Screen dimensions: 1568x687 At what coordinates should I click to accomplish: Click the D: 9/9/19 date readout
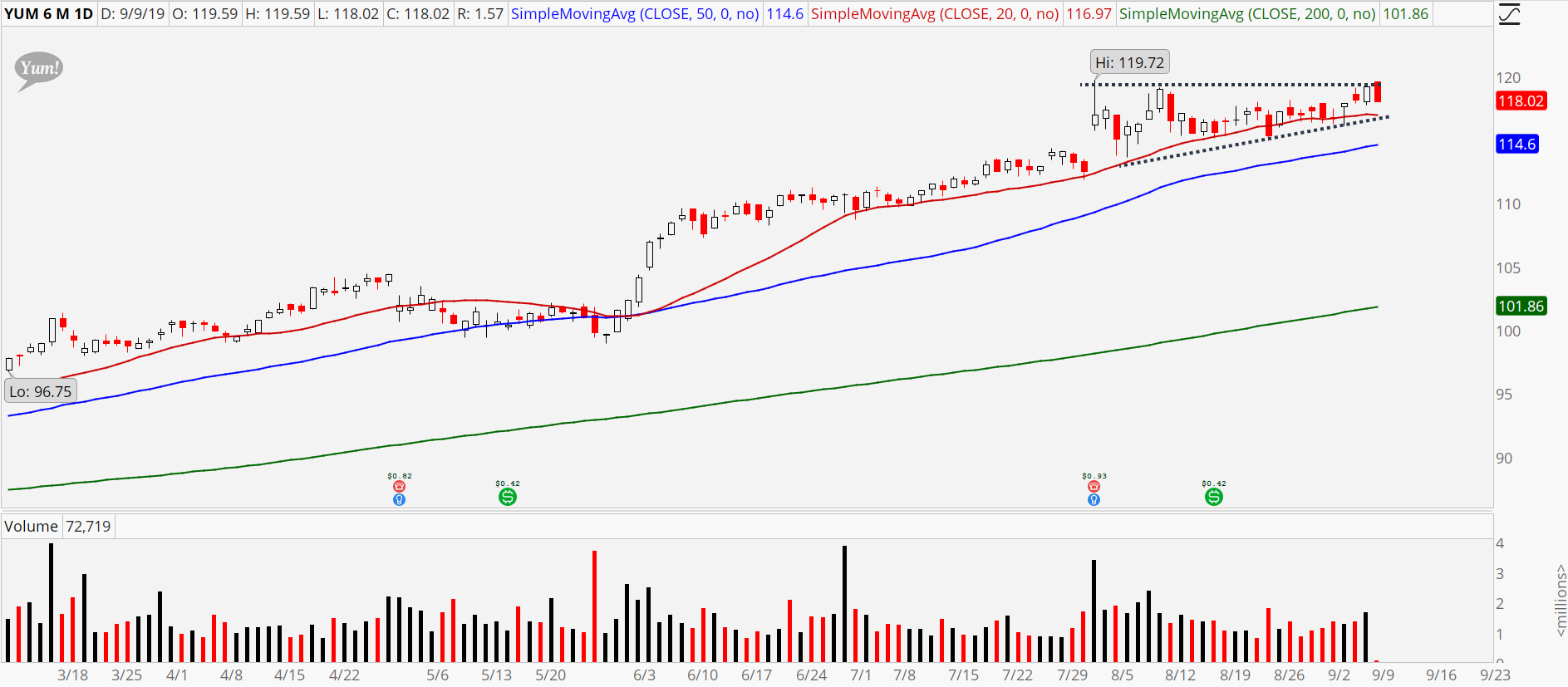tap(133, 14)
